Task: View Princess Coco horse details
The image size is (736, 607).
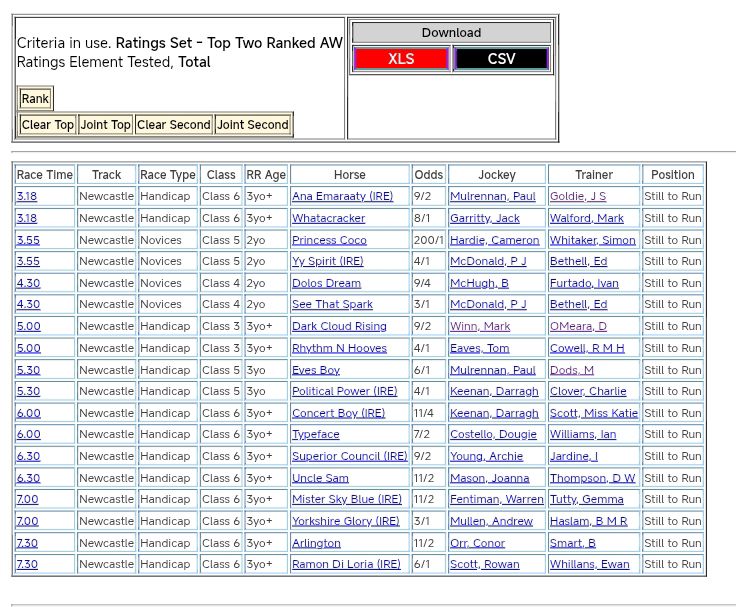Action: click(329, 240)
